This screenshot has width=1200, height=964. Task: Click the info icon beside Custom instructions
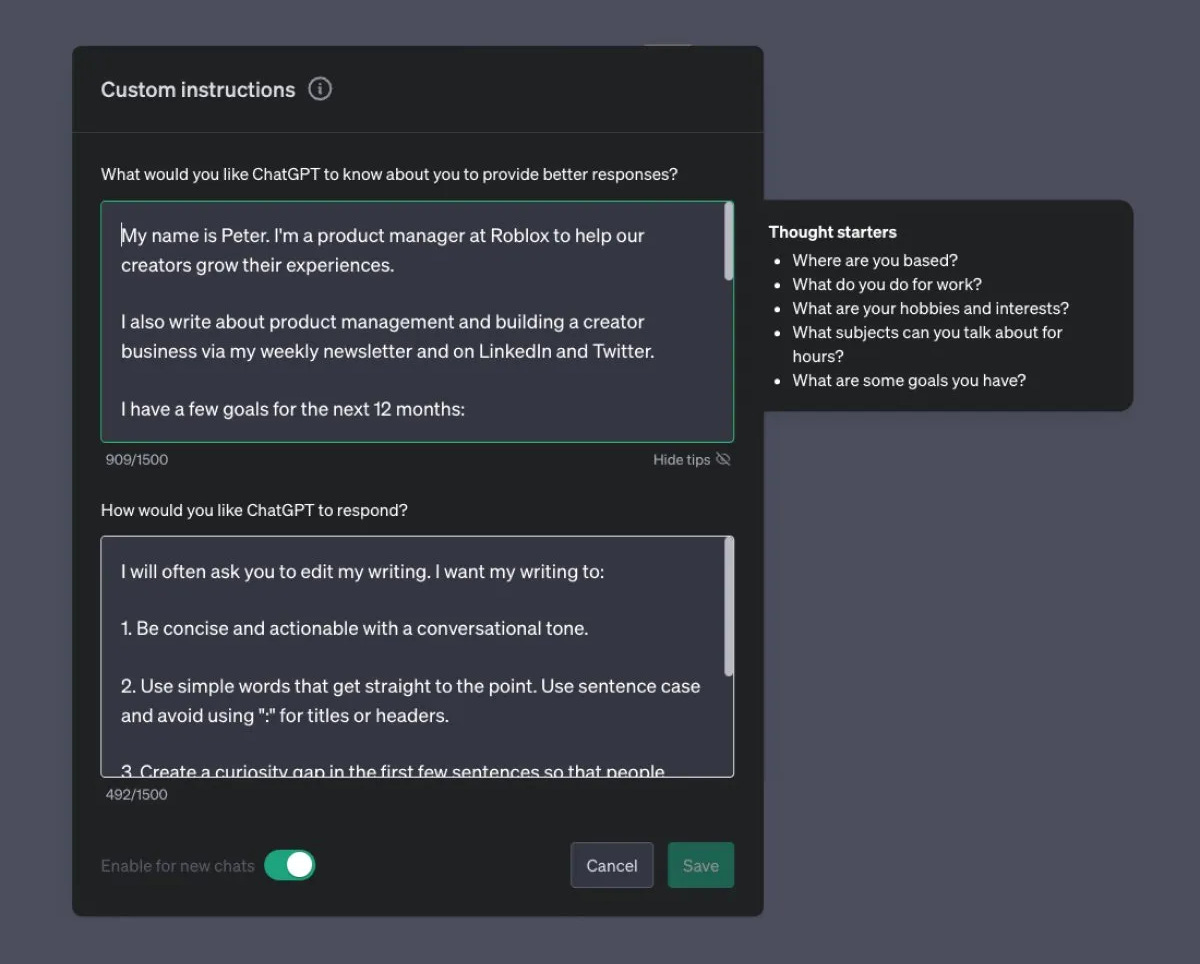point(320,89)
